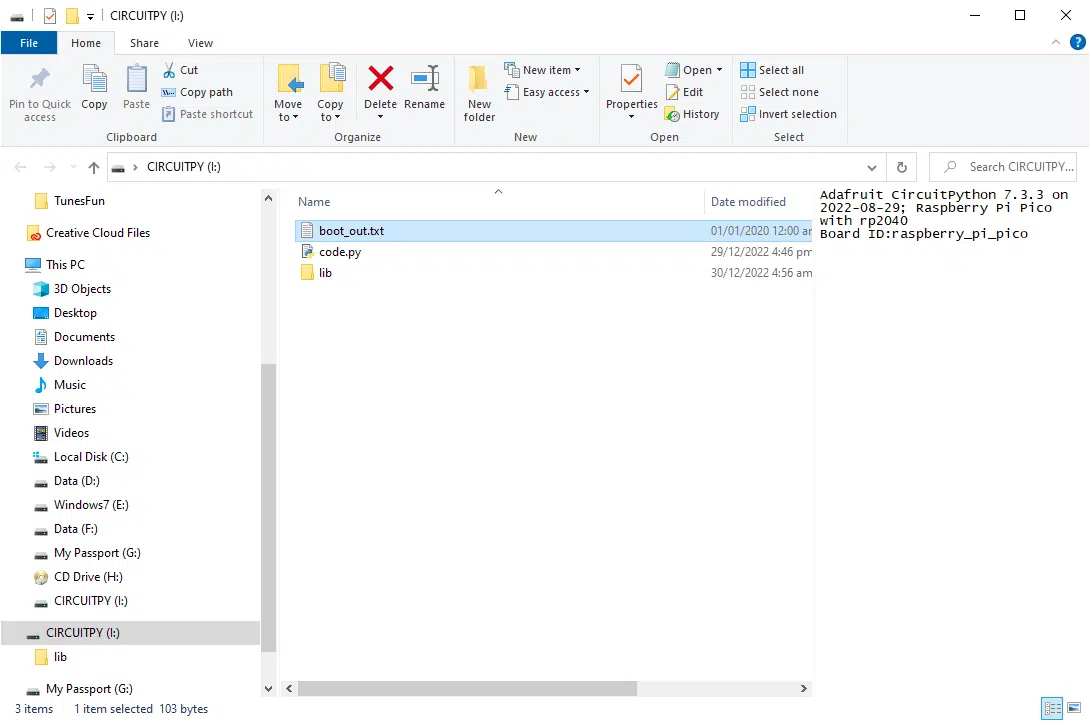The width and height of the screenshot is (1090, 721).
Task: Click Select all in the ribbon
Action: pos(772,70)
